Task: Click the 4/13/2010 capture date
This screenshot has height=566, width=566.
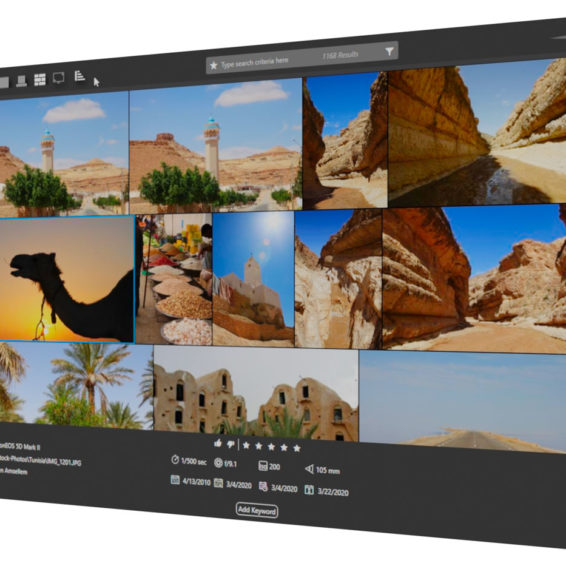Action: [196, 482]
